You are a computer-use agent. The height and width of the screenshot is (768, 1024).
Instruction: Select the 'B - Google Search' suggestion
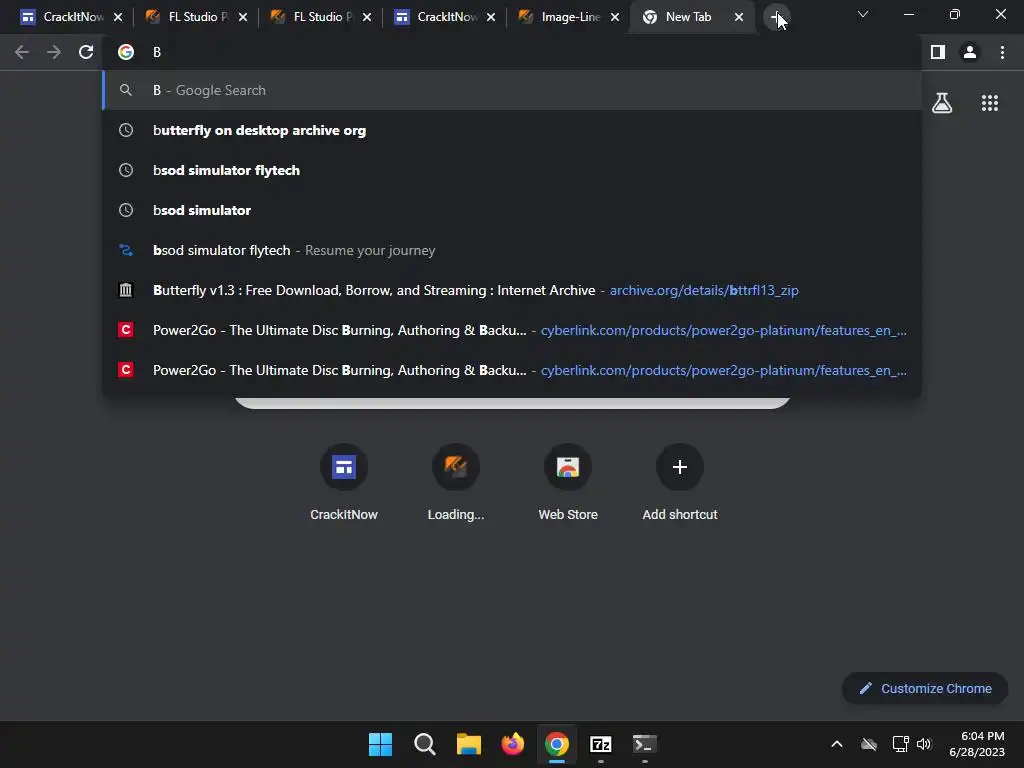(x=512, y=90)
